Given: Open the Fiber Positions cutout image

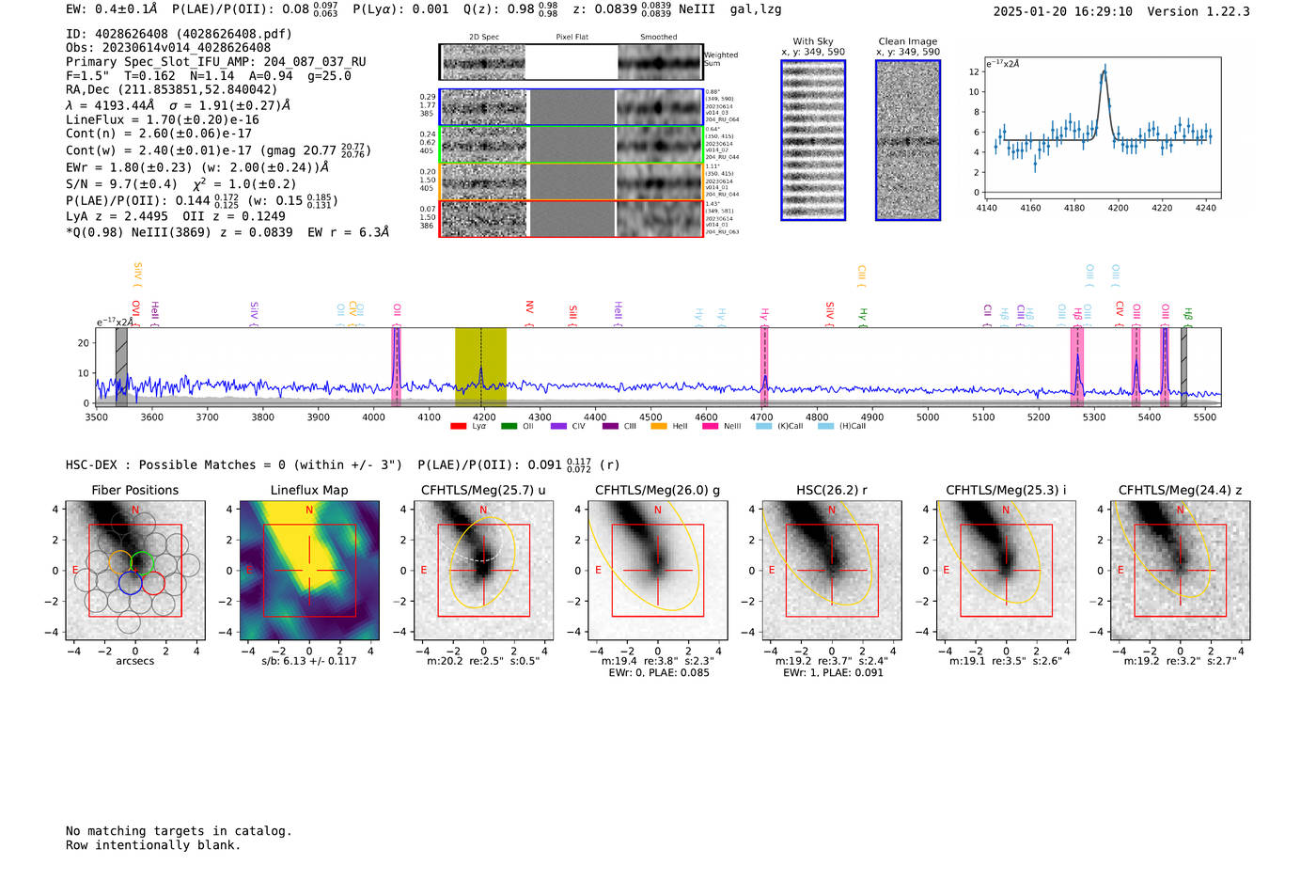Looking at the screenshot, I should (x=135, y=570).
